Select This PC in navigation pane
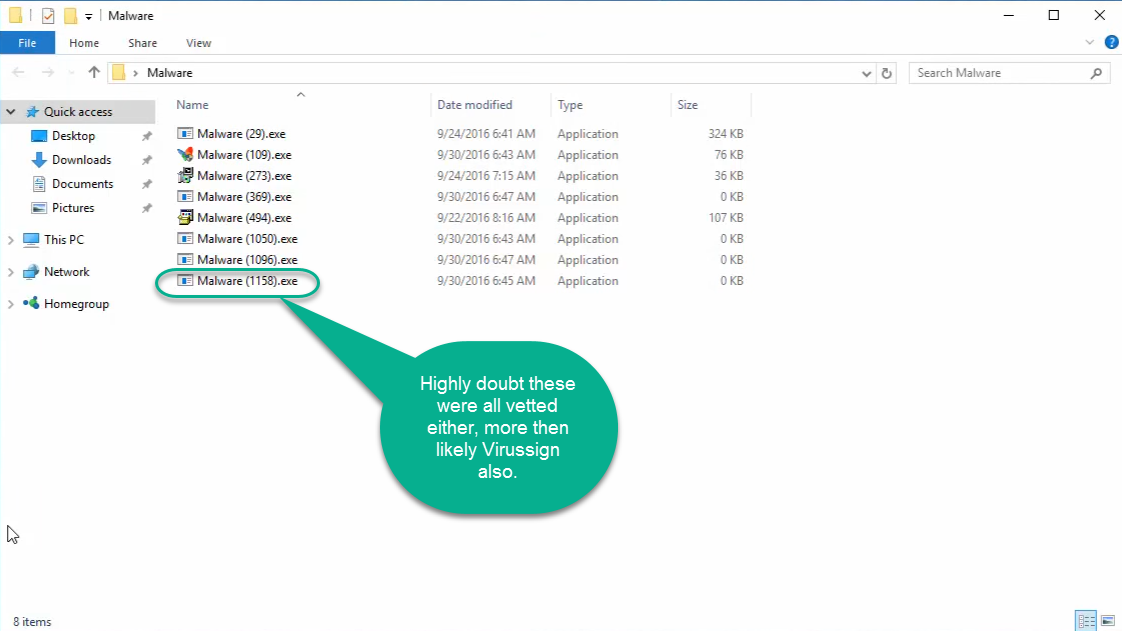 [64, 240]
